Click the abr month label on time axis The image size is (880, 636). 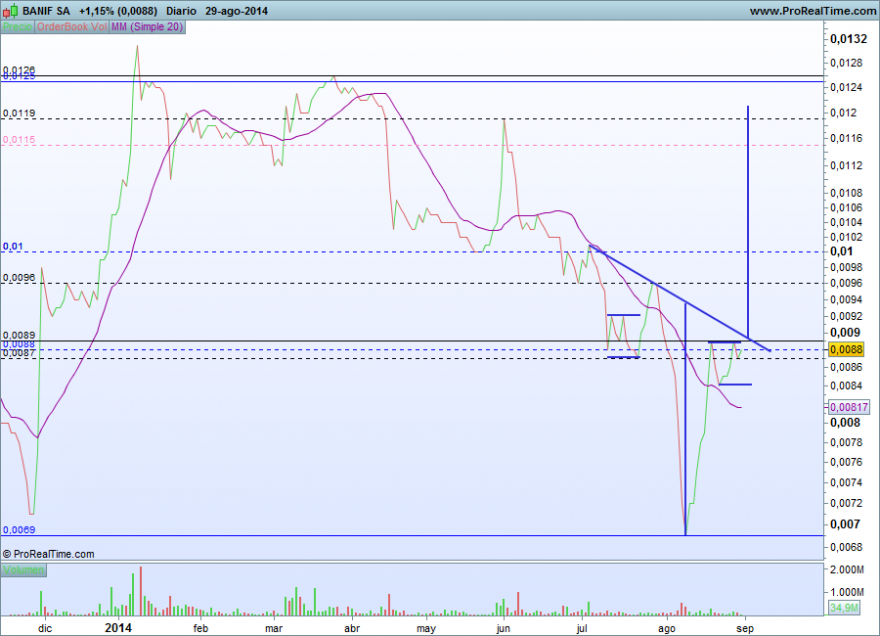[352, 628]
